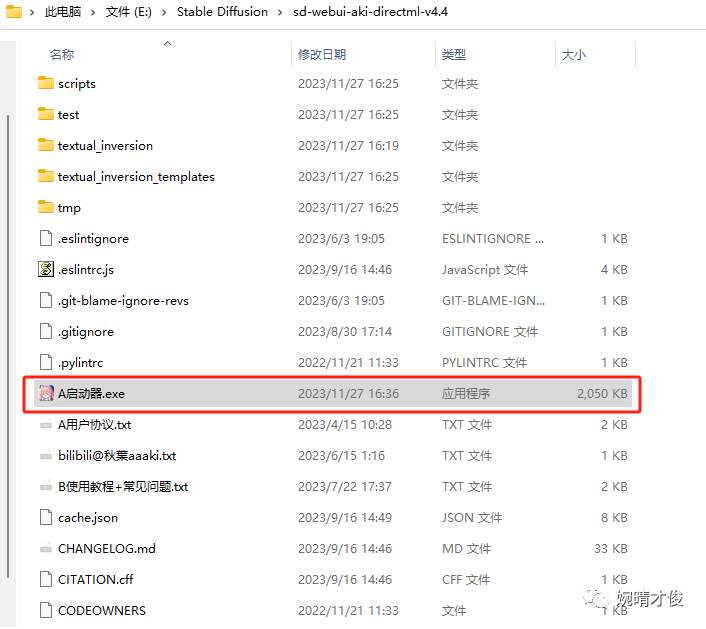Select the file name test

(x=68, y=115)
